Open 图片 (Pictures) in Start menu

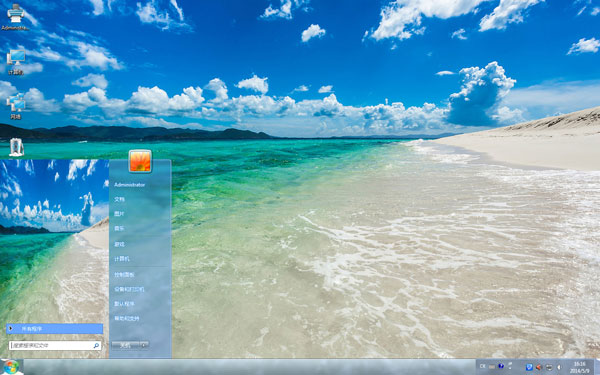pos(119,214)
